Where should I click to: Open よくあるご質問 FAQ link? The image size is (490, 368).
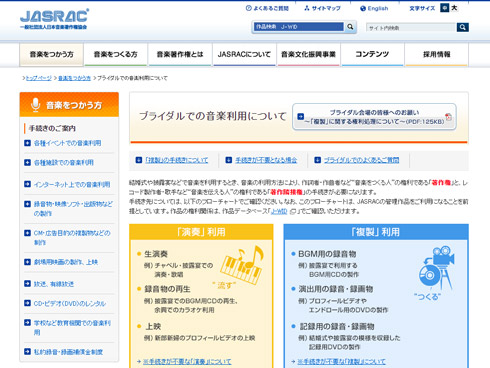(267, 8)
